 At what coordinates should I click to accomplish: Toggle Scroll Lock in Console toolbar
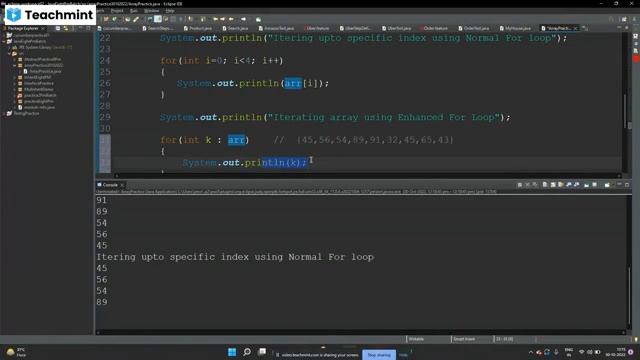pos(553,185)
